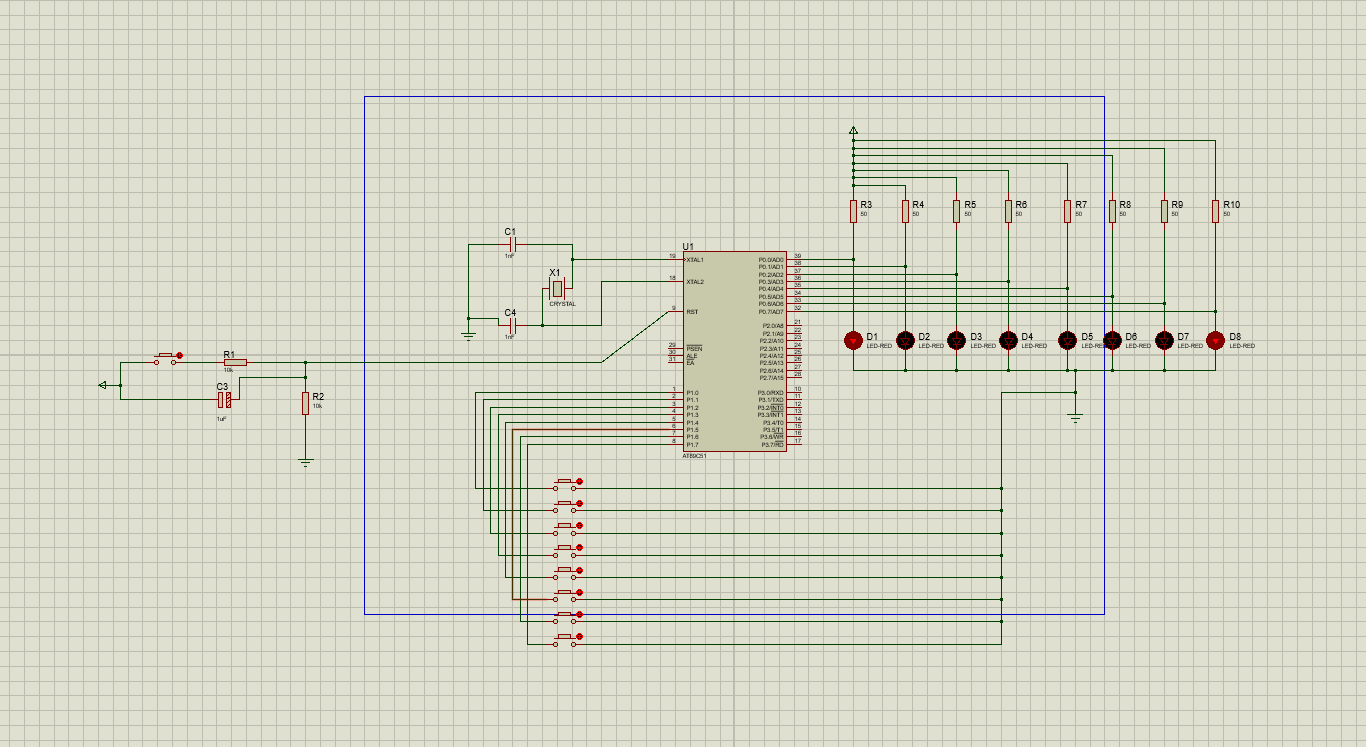1366x747 pixels.
Task: Click the 1uF value under C3
Action: pyautogui.click(x=221, y=419)
